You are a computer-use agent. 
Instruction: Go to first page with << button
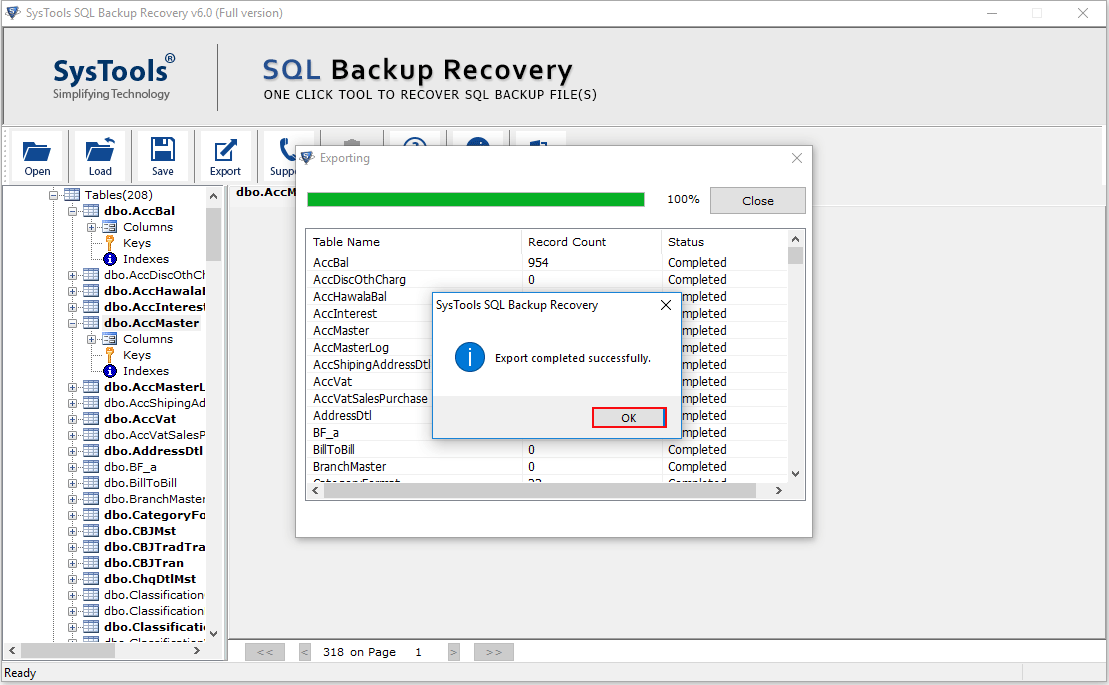tap(265, 652)
